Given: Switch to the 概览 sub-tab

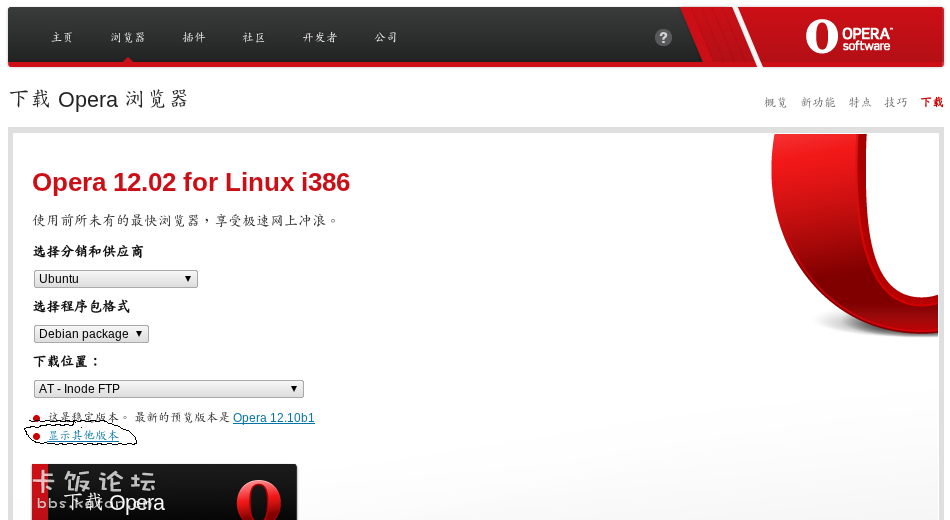Looking at the screenshot, I should [x=776, y=102].
